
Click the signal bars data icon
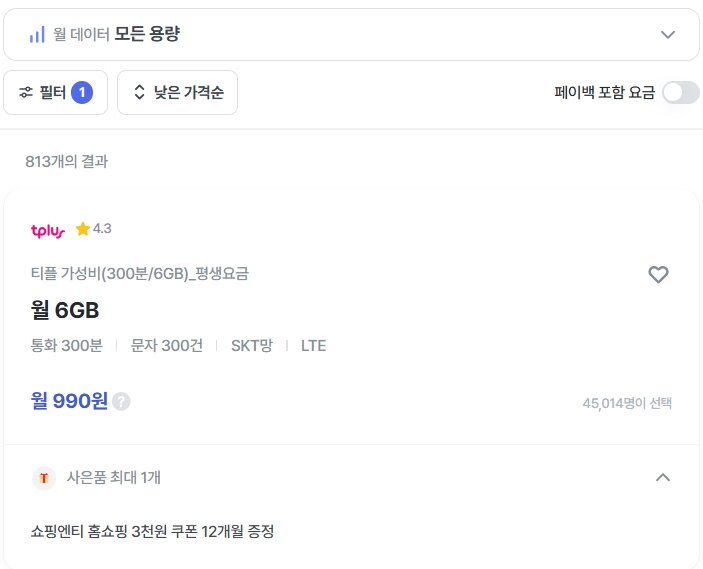click(37, 34)
